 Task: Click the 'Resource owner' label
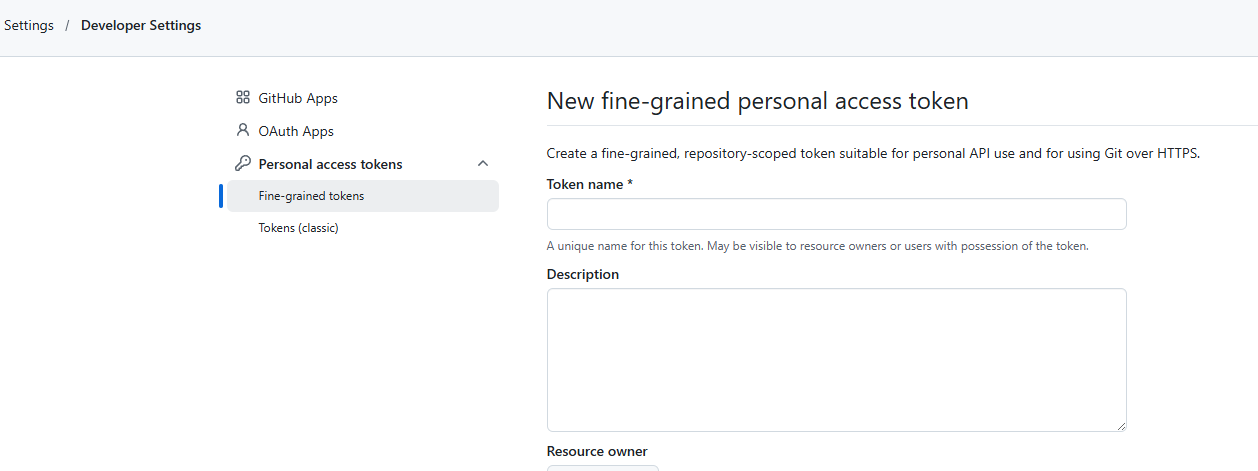(x=597, y=451)
